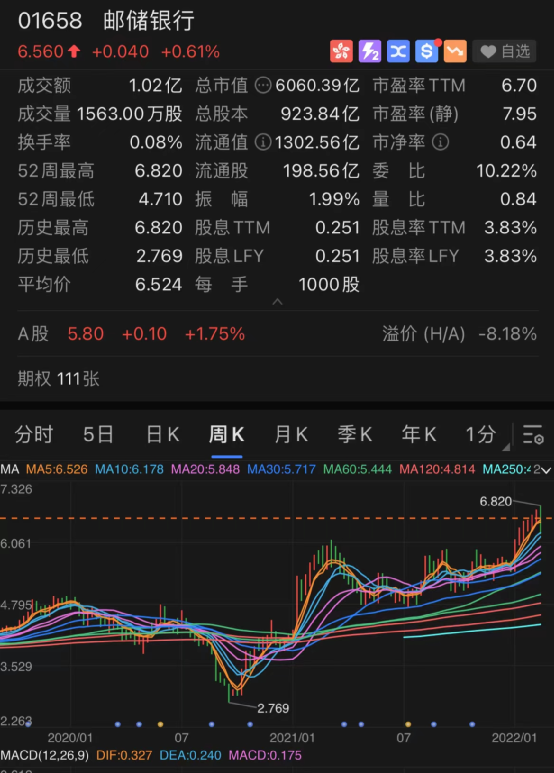Tap the info icon beside 市净率
Viewport: 554px width, 773px height.
tap(440, 142)
